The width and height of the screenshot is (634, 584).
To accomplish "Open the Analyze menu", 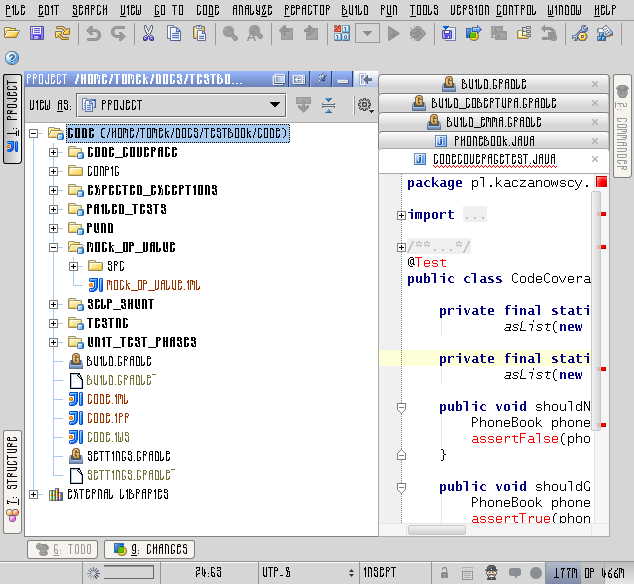I will (x=252, y=10).
